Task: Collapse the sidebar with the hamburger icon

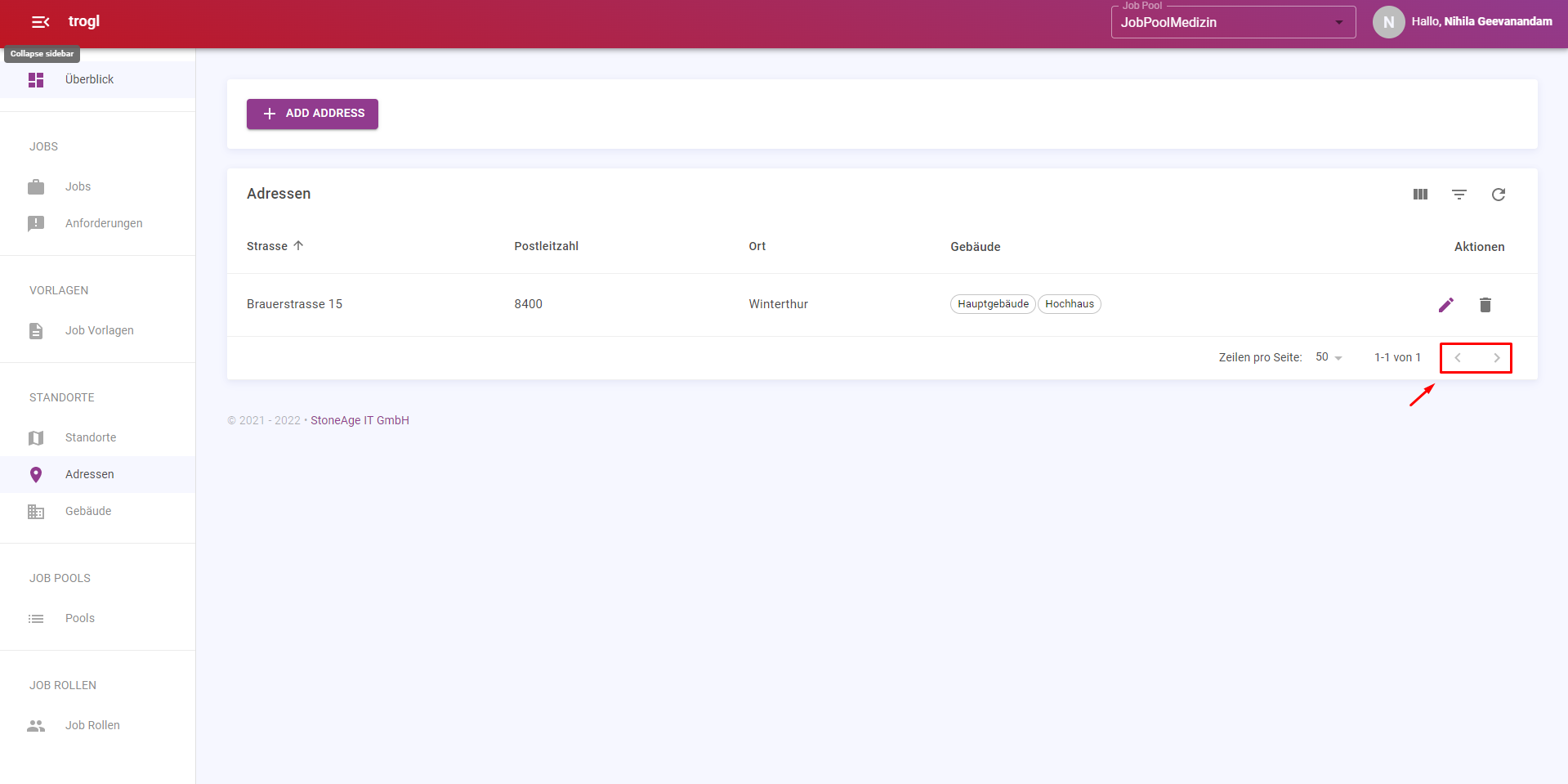Action: click(x=40, y=22)
